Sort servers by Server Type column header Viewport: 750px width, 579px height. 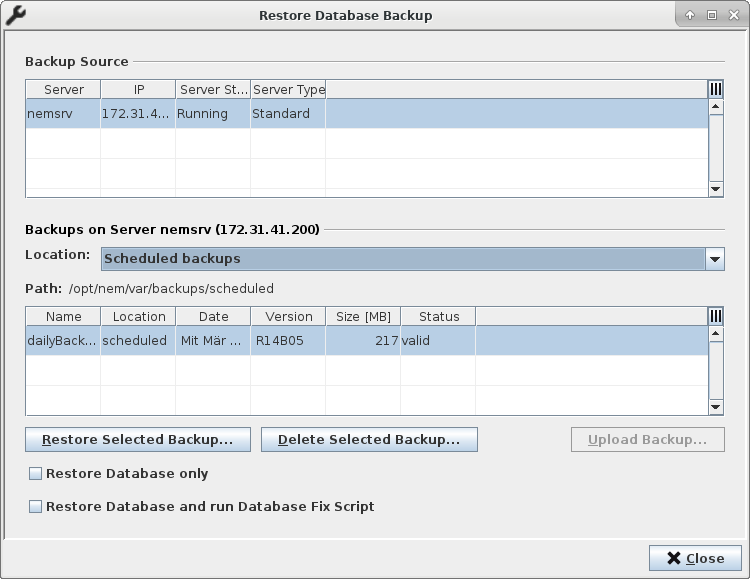point(288,90)
